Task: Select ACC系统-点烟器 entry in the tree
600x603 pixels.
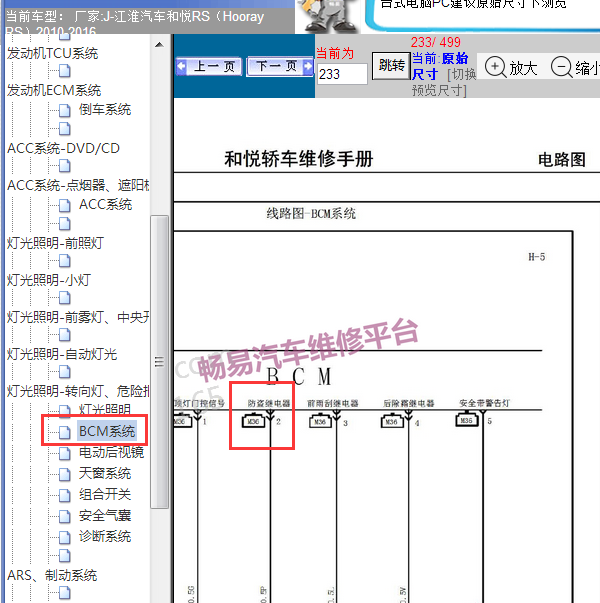Action: point(78,185)
